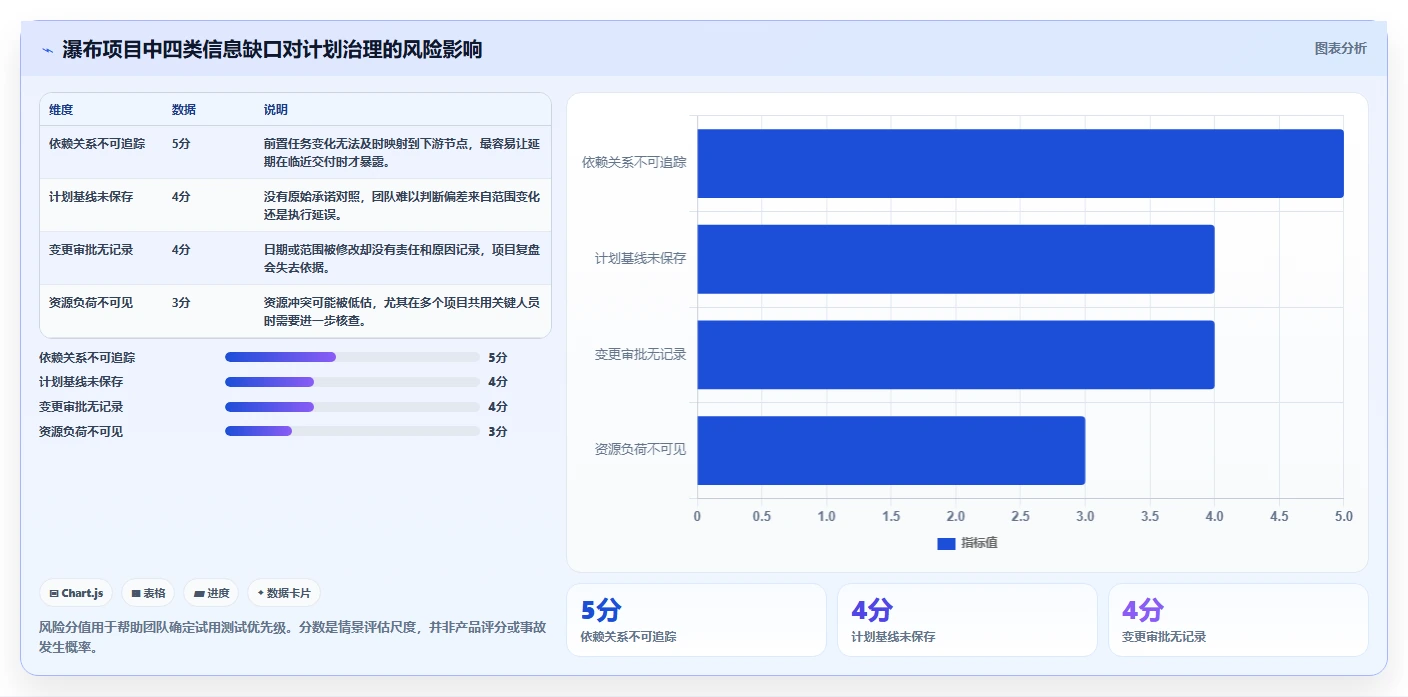The image size is (1408, 697).
Task: Click the 指标值 legend label text
Action: (980, 543)
